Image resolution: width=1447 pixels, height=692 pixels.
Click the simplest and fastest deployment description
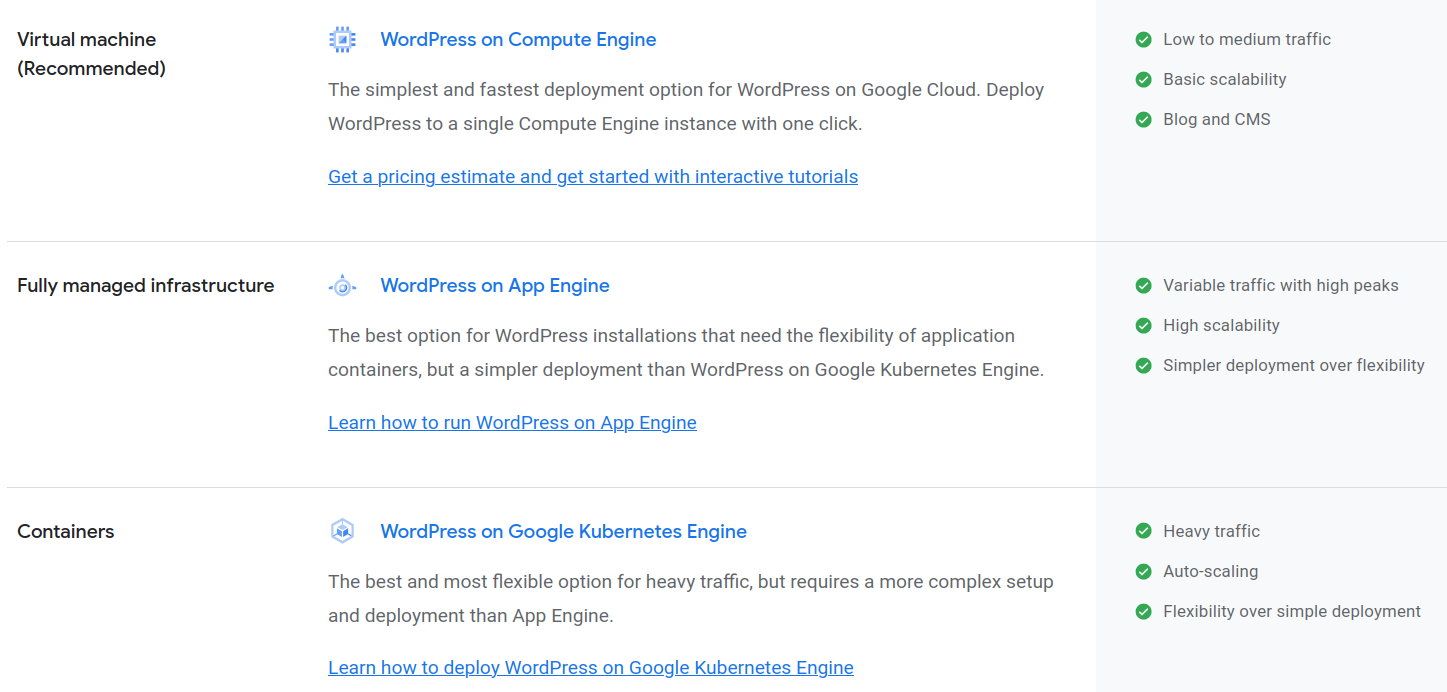(686, 107)
